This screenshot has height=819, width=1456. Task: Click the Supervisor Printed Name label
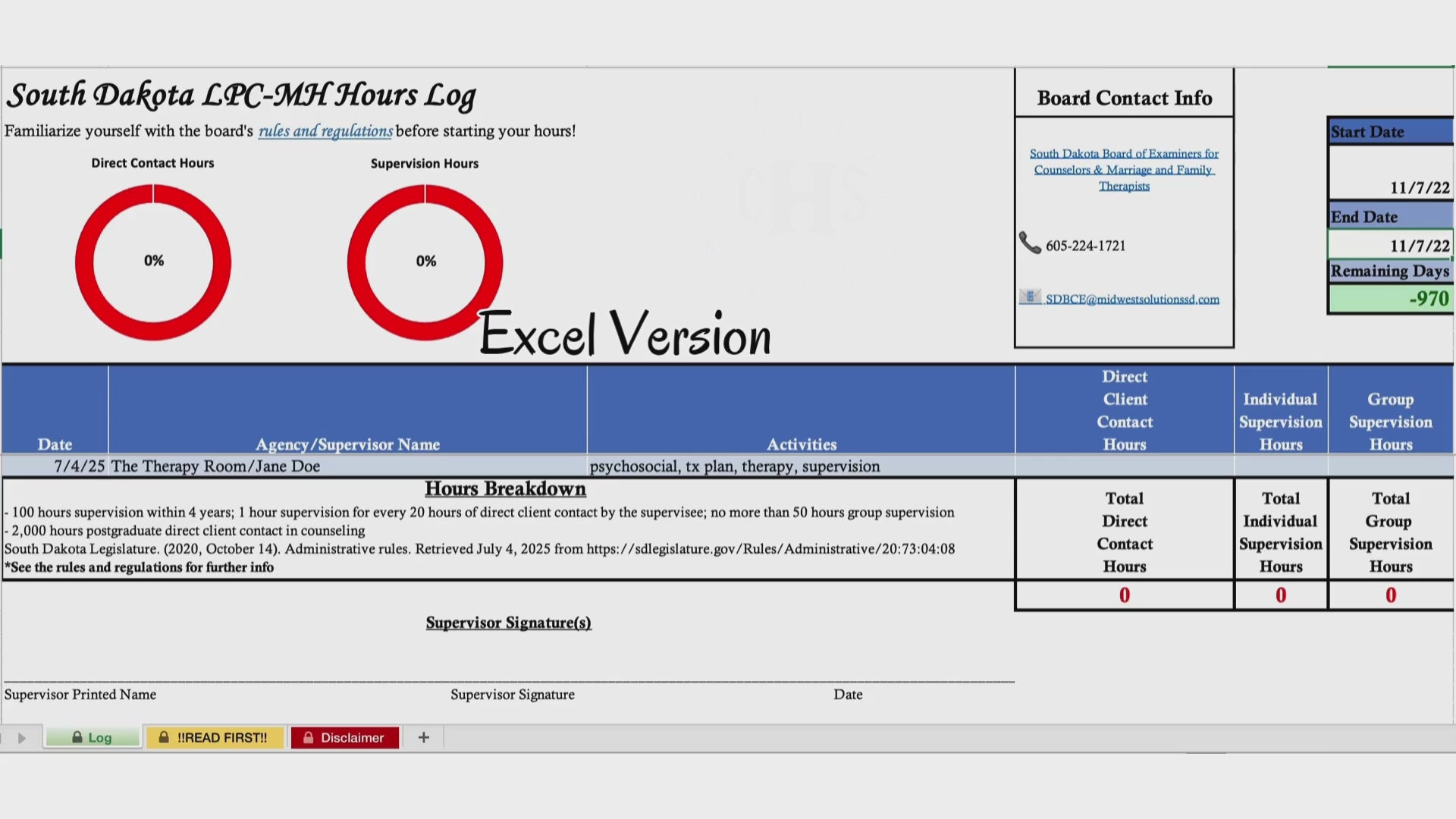[80, 695]
